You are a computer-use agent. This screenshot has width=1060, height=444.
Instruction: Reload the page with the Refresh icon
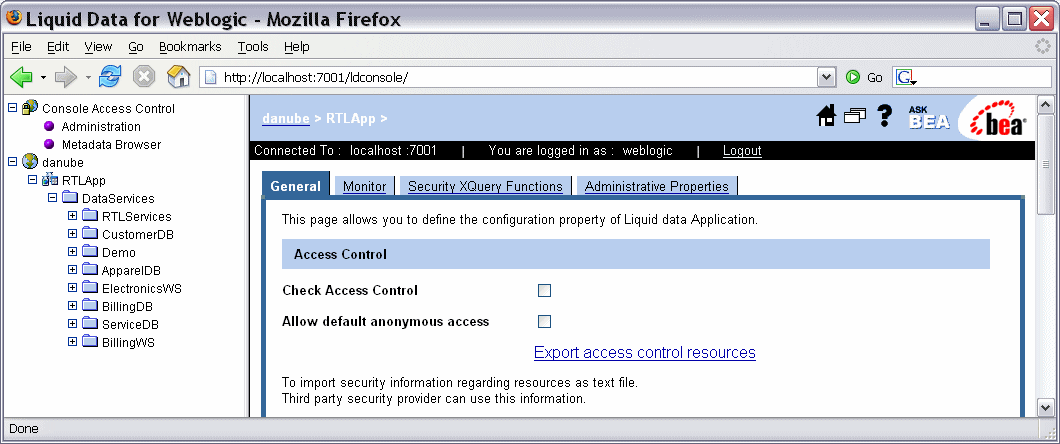pos(110,76)
